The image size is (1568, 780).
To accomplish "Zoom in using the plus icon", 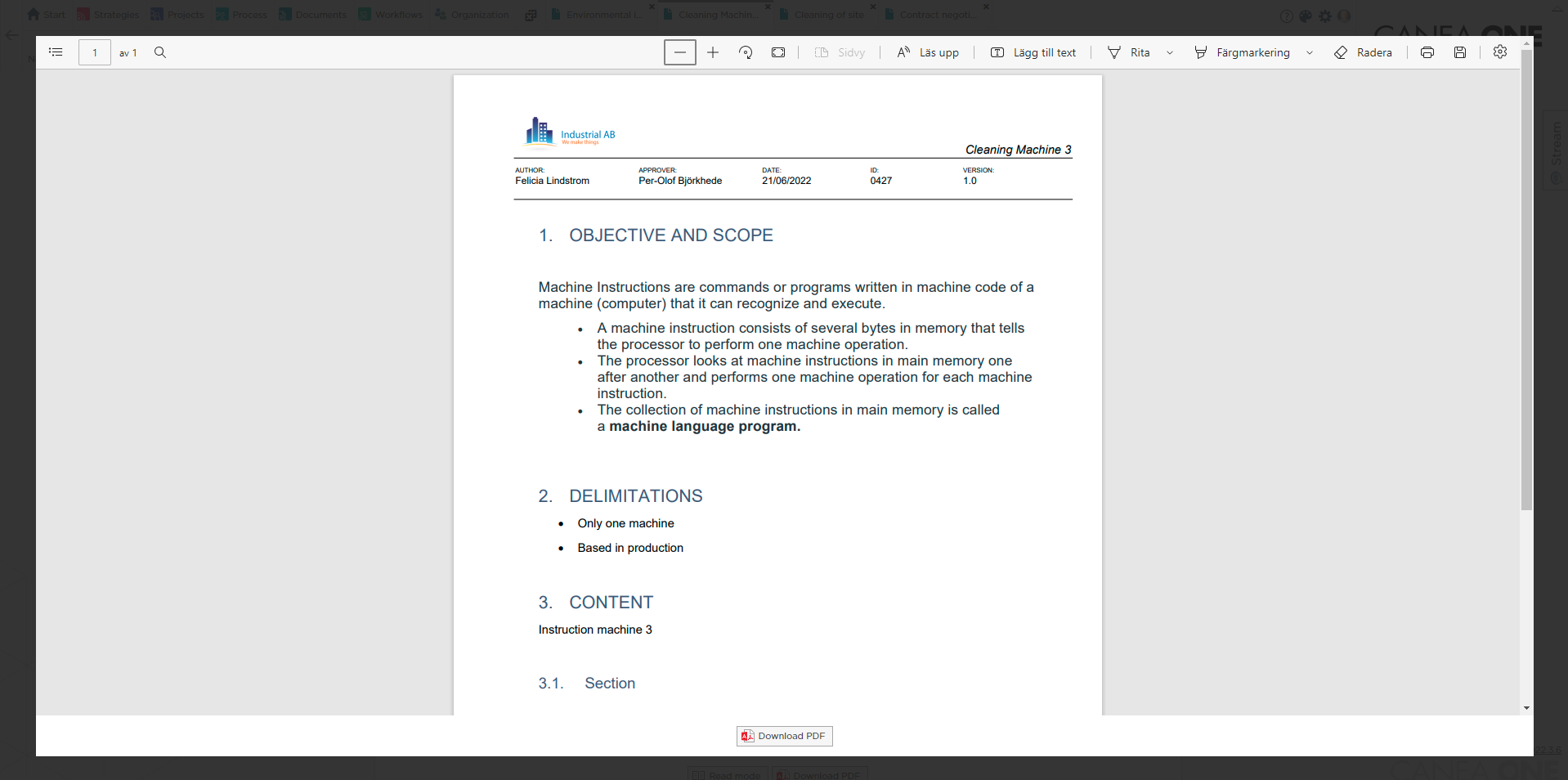I will (712, 52).
